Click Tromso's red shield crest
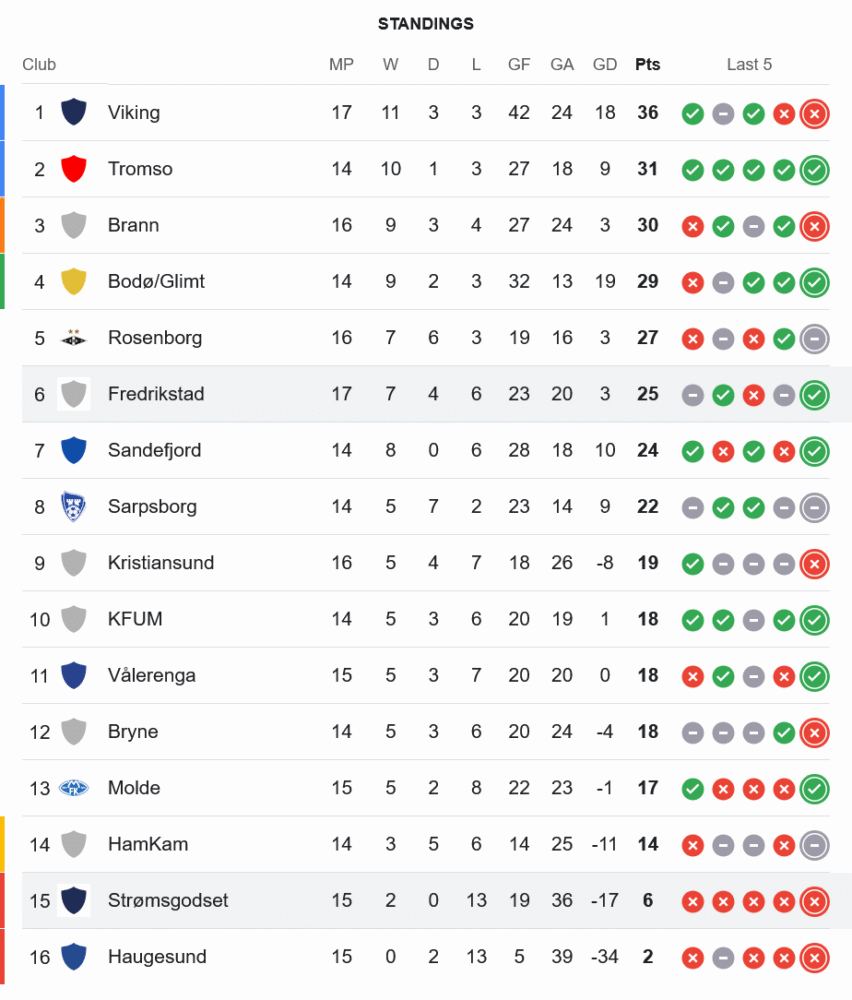Screen dimensions: 852x1000 73,169
